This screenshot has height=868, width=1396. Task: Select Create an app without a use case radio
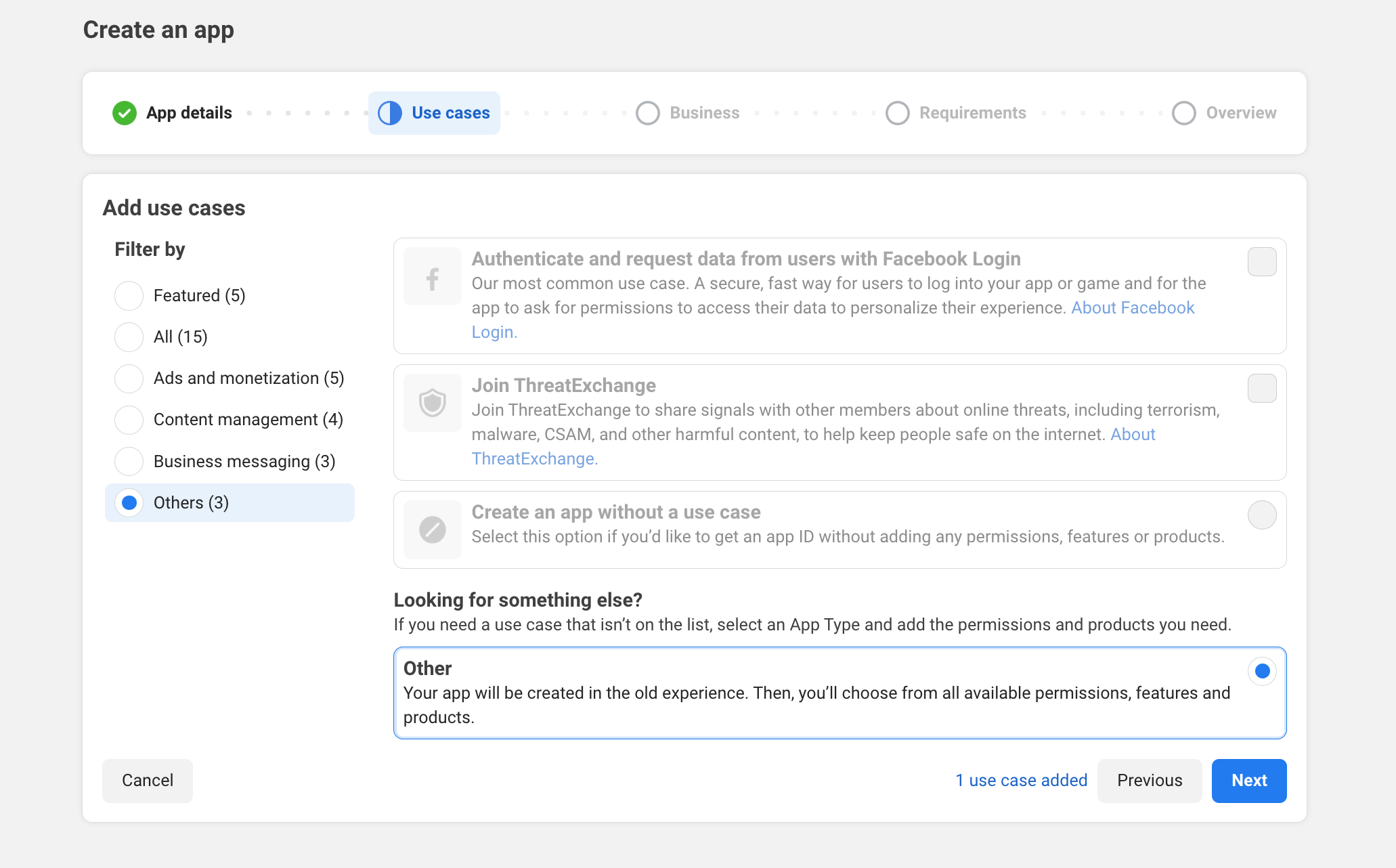coord(1262,515)
